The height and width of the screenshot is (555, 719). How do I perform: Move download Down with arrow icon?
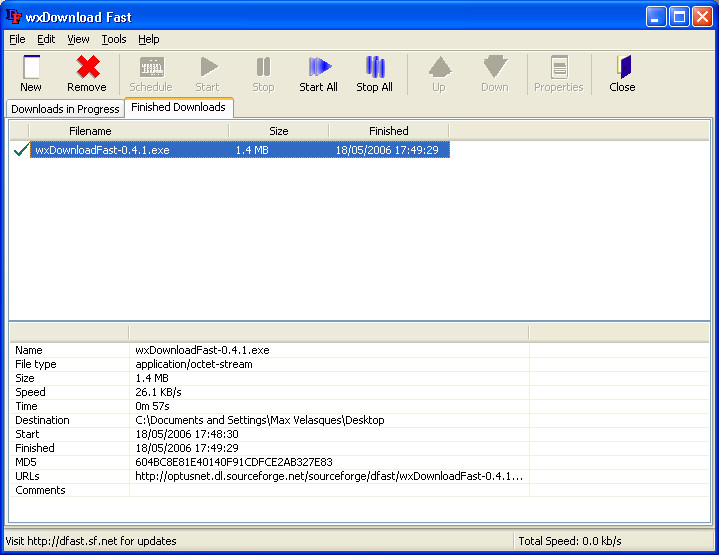(495, 67)
